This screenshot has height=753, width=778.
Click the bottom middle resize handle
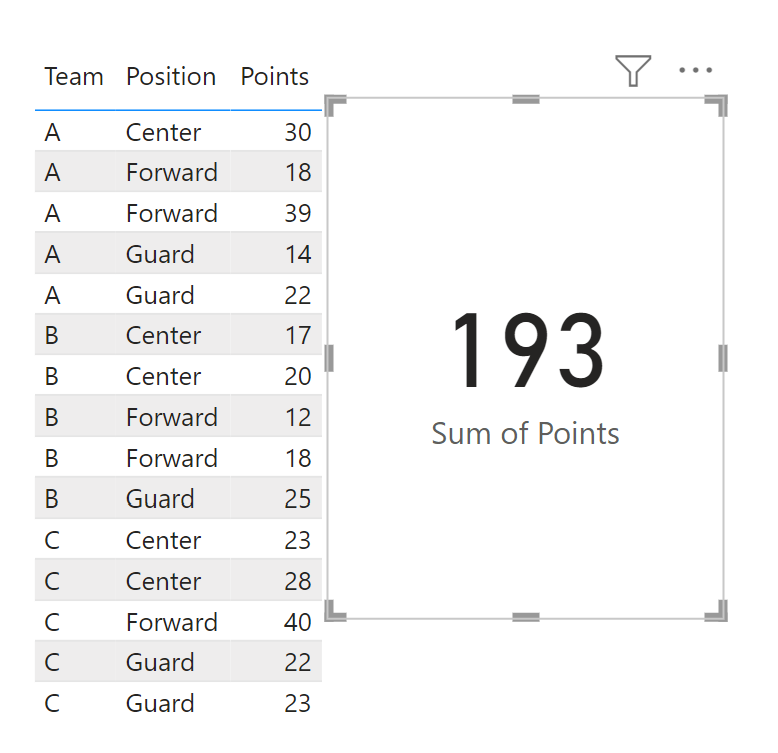pyautogui.click(x=526, y=617)
